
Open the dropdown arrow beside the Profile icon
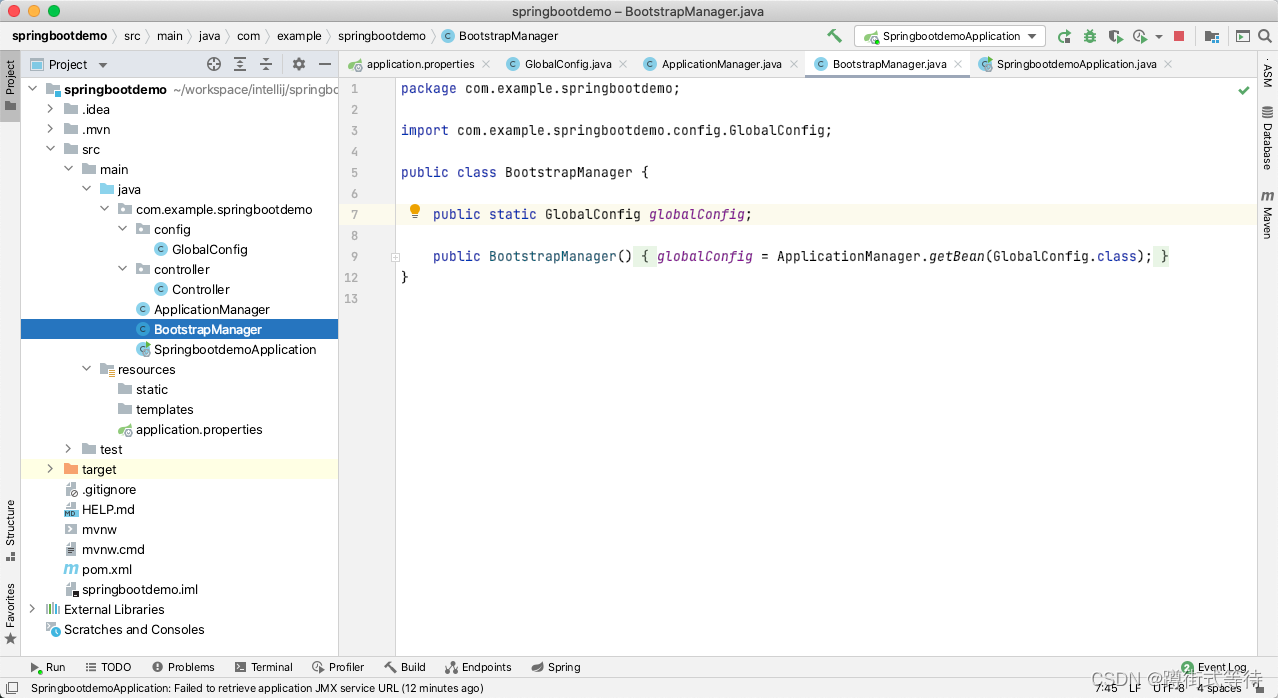pyautogui.click(x=1158, y=37)
